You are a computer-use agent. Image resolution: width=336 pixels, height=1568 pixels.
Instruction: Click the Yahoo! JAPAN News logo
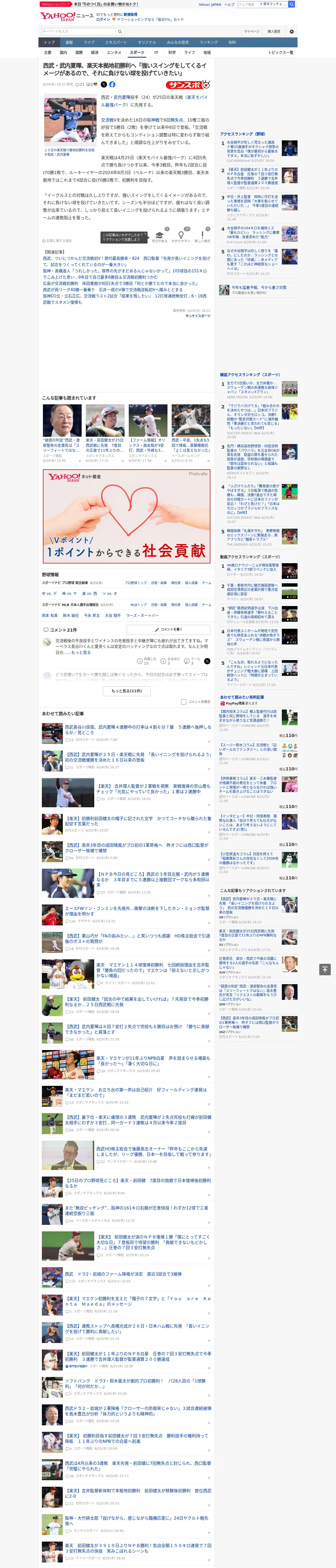coord(66,16)
